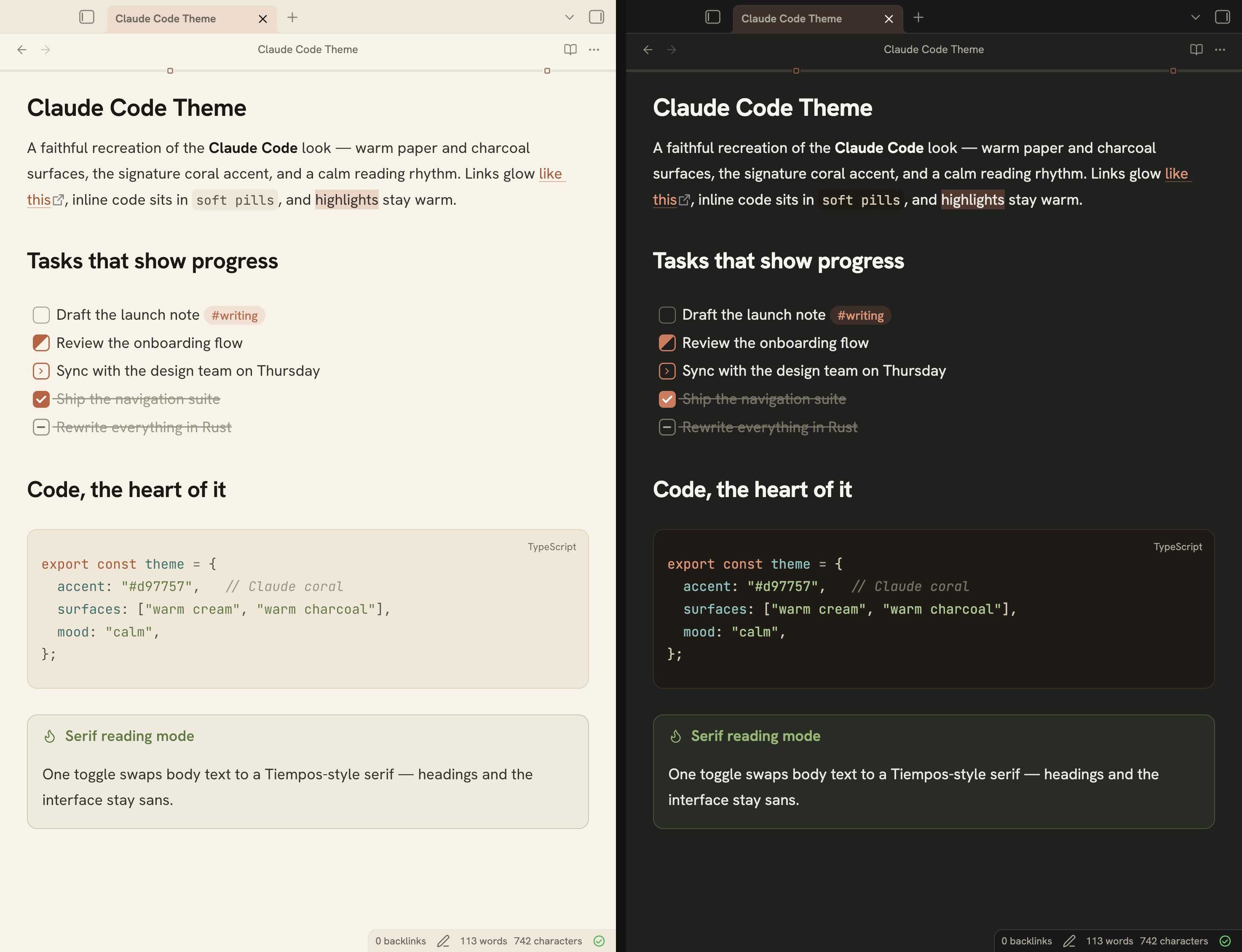Close Claude Code Theme tab in light window
The width and height of the screenshot is (1242, 952).
coord(263,19)
